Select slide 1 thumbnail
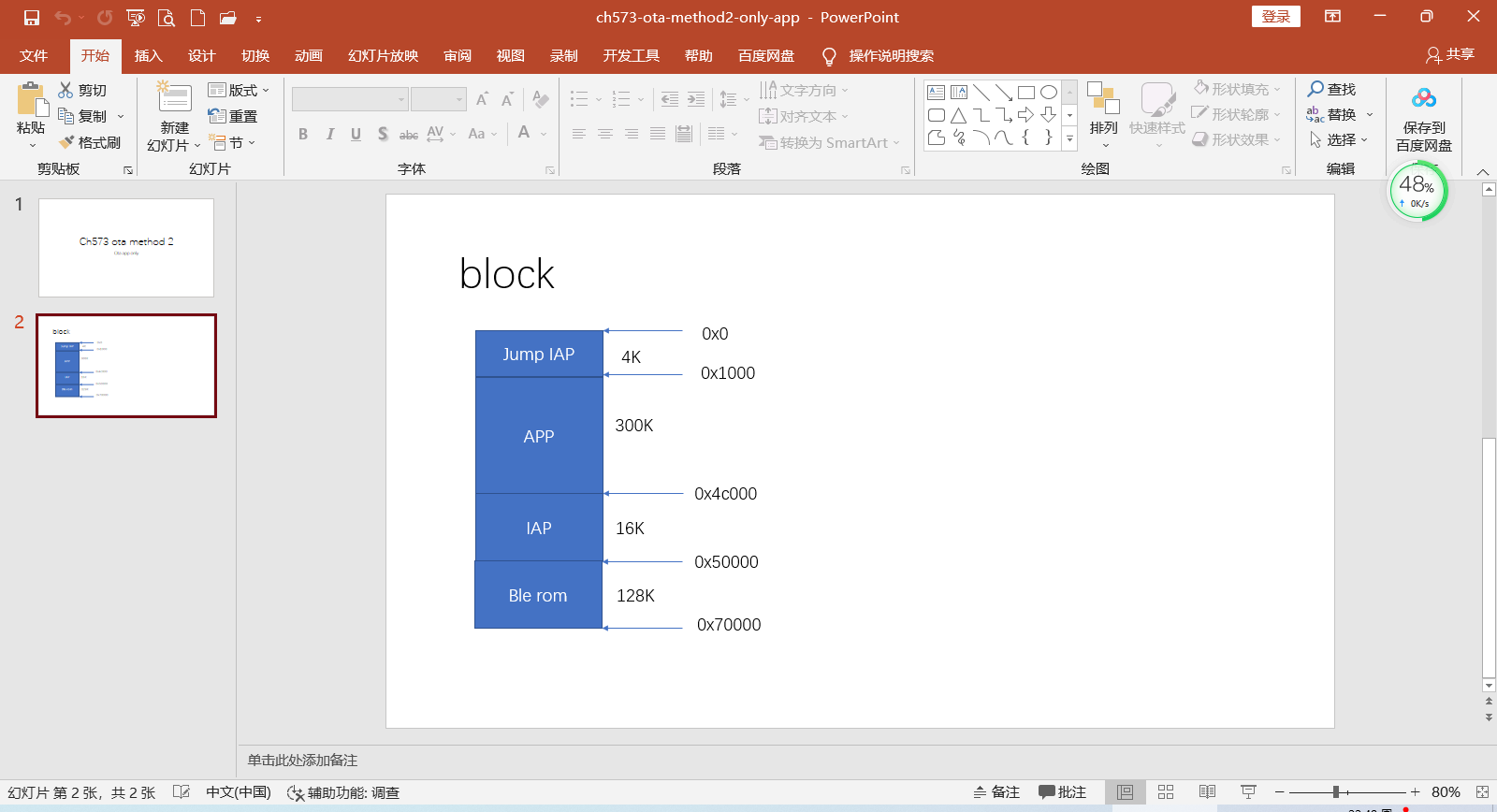The width and height of the screenshot is (1497, 812). (x=126, y=248)
